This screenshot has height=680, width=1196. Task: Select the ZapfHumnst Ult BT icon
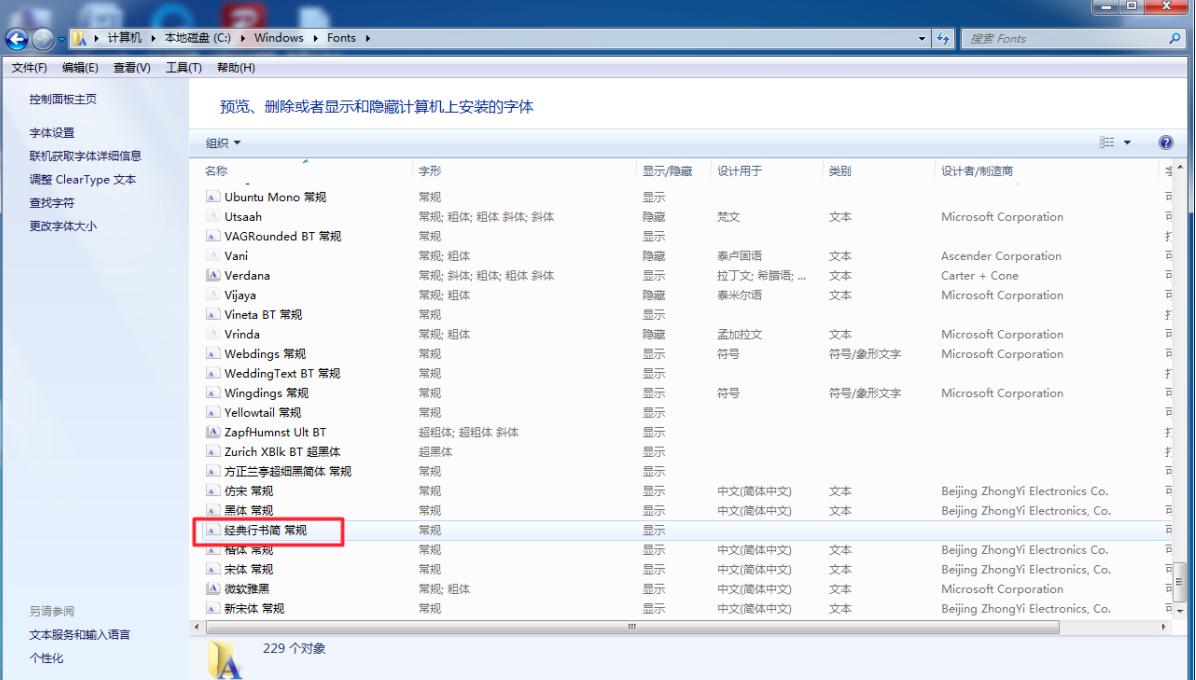pos(213,432)
